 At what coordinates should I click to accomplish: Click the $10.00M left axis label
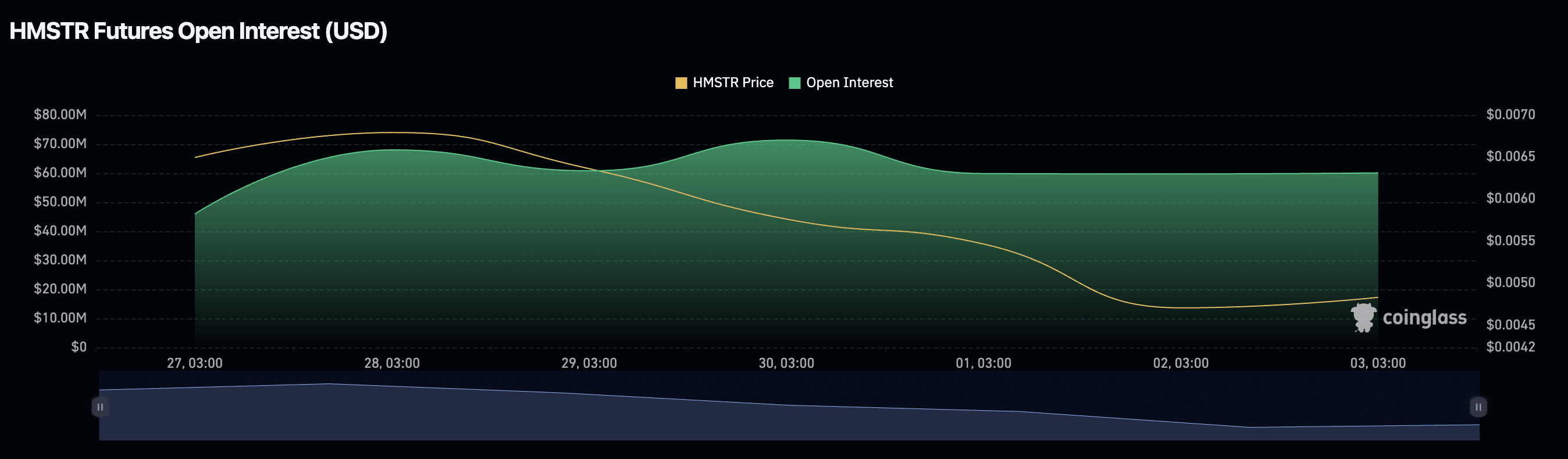tap(60, 318)
